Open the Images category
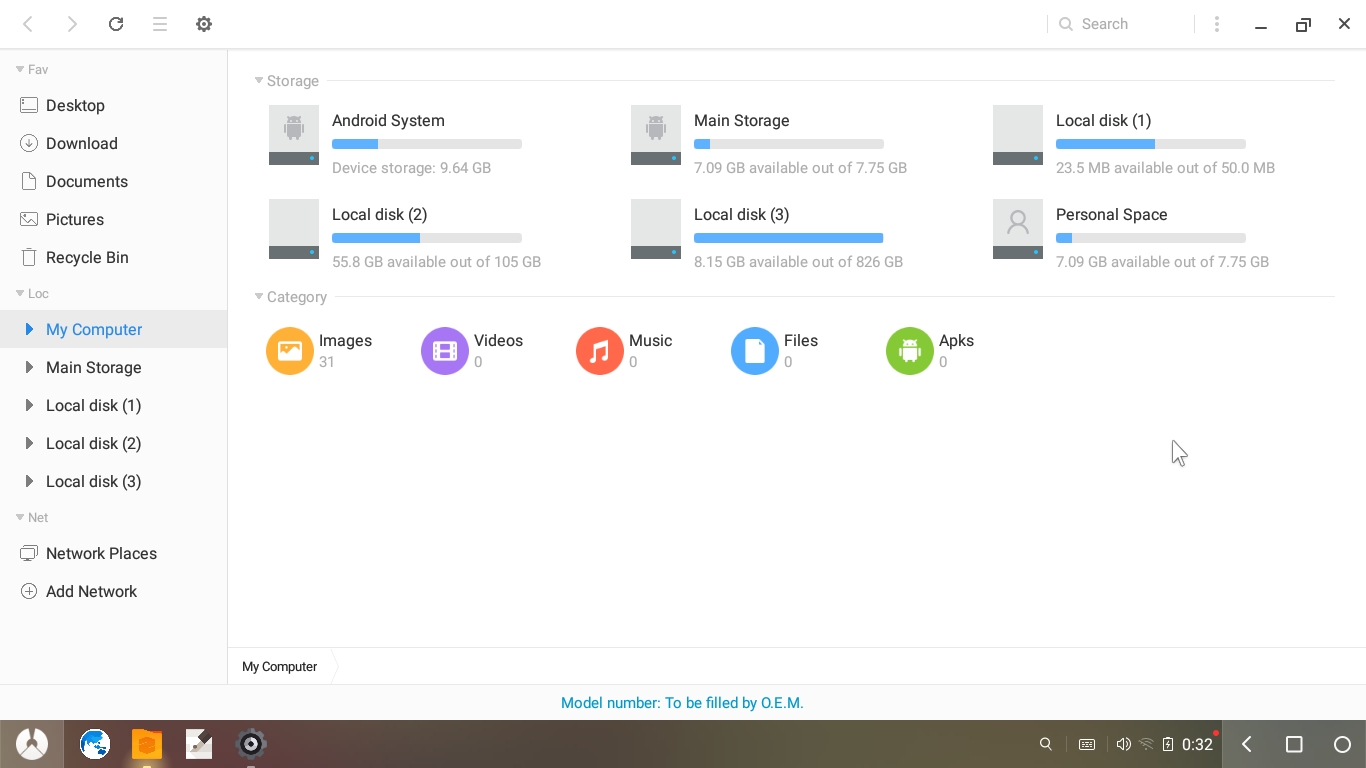 [x=290, y=351]
